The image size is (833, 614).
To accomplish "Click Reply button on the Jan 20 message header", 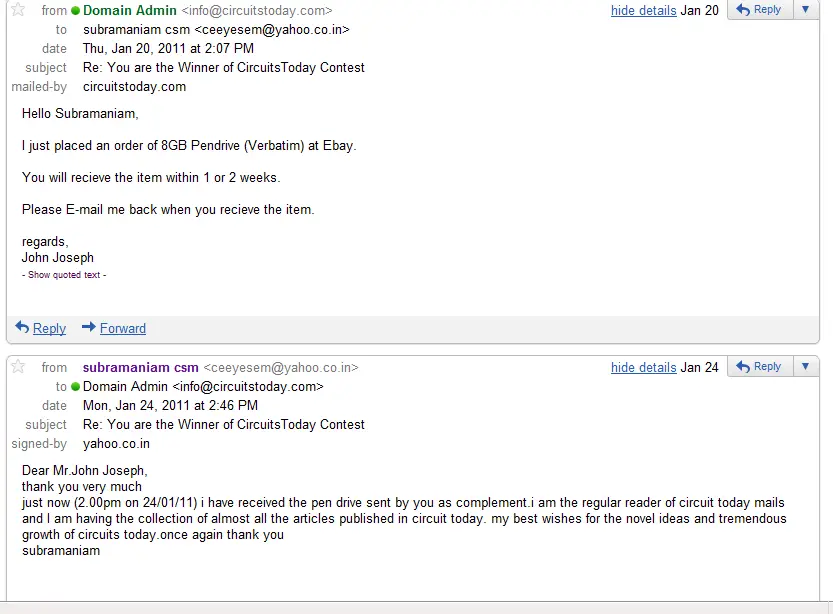I will [x=760, y=10].
